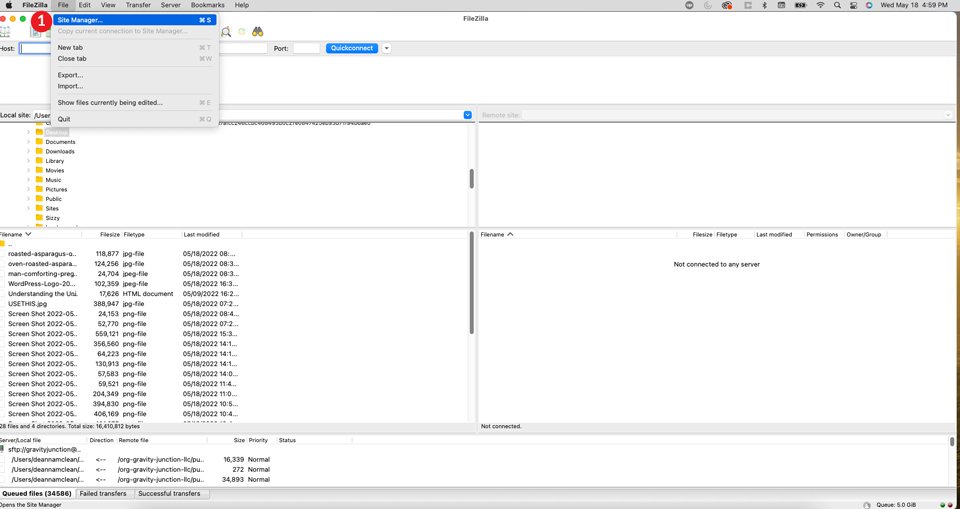Open the Transfer menu
Viewport: 960px width, 509px height.
click(x=138, y=5)
